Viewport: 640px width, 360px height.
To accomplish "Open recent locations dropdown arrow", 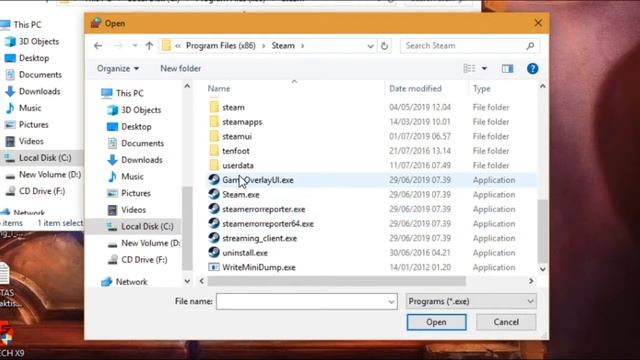I will 135,46.
